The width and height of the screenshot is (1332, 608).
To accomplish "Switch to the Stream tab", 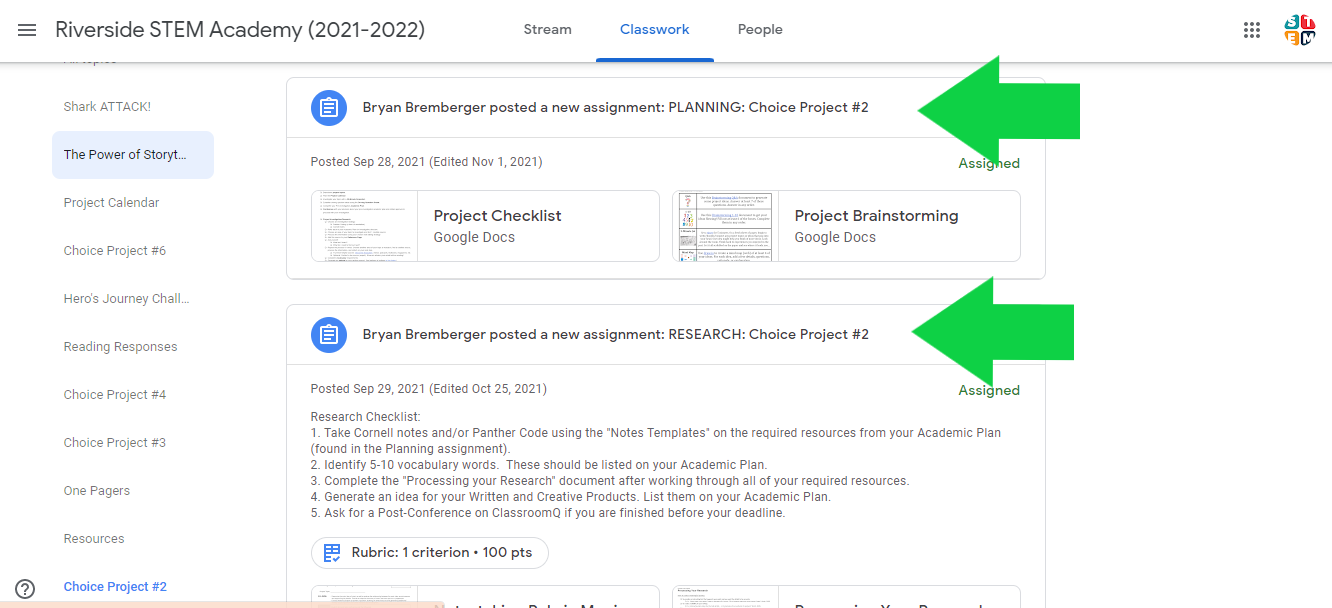I will pos(548,30).
